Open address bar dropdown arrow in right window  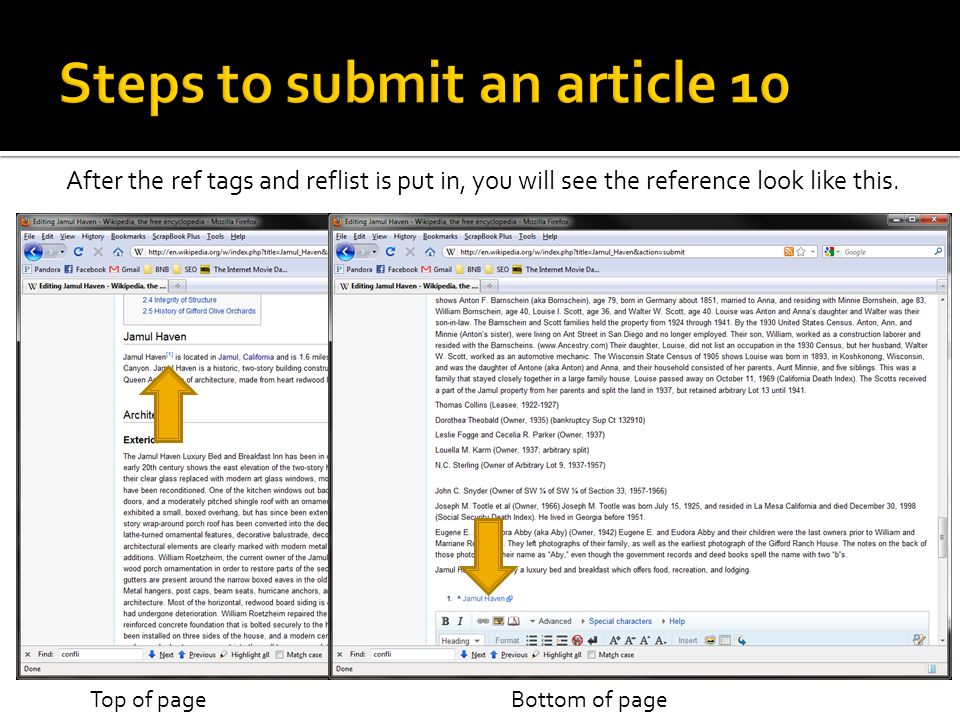[x=812, y=252]
